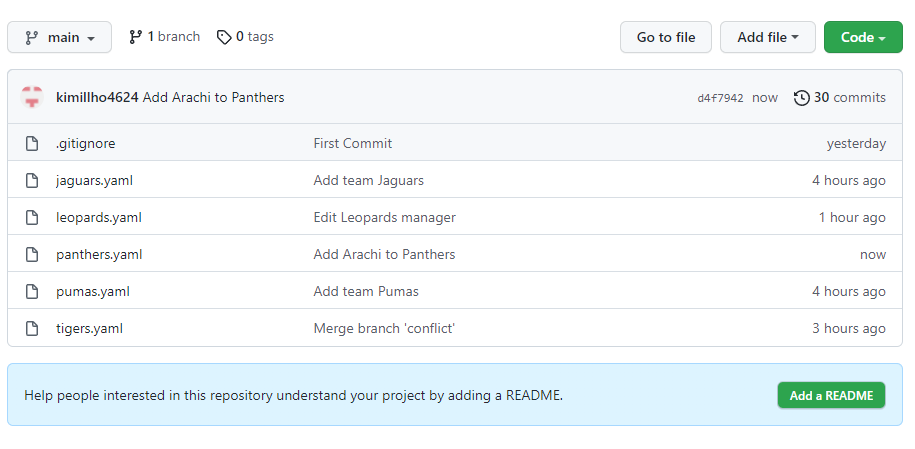Click the Go to file button
The image size is (915, 449).
[666, 37]
